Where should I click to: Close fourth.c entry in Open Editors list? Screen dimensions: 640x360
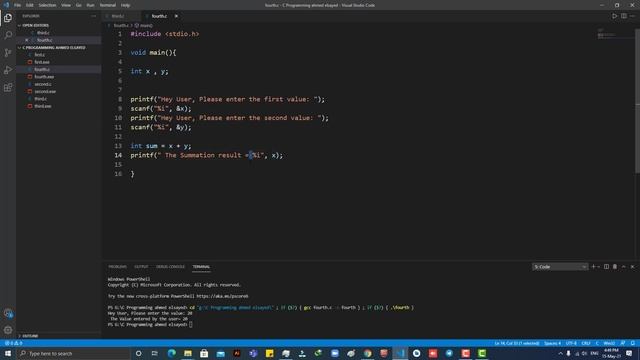27,40
